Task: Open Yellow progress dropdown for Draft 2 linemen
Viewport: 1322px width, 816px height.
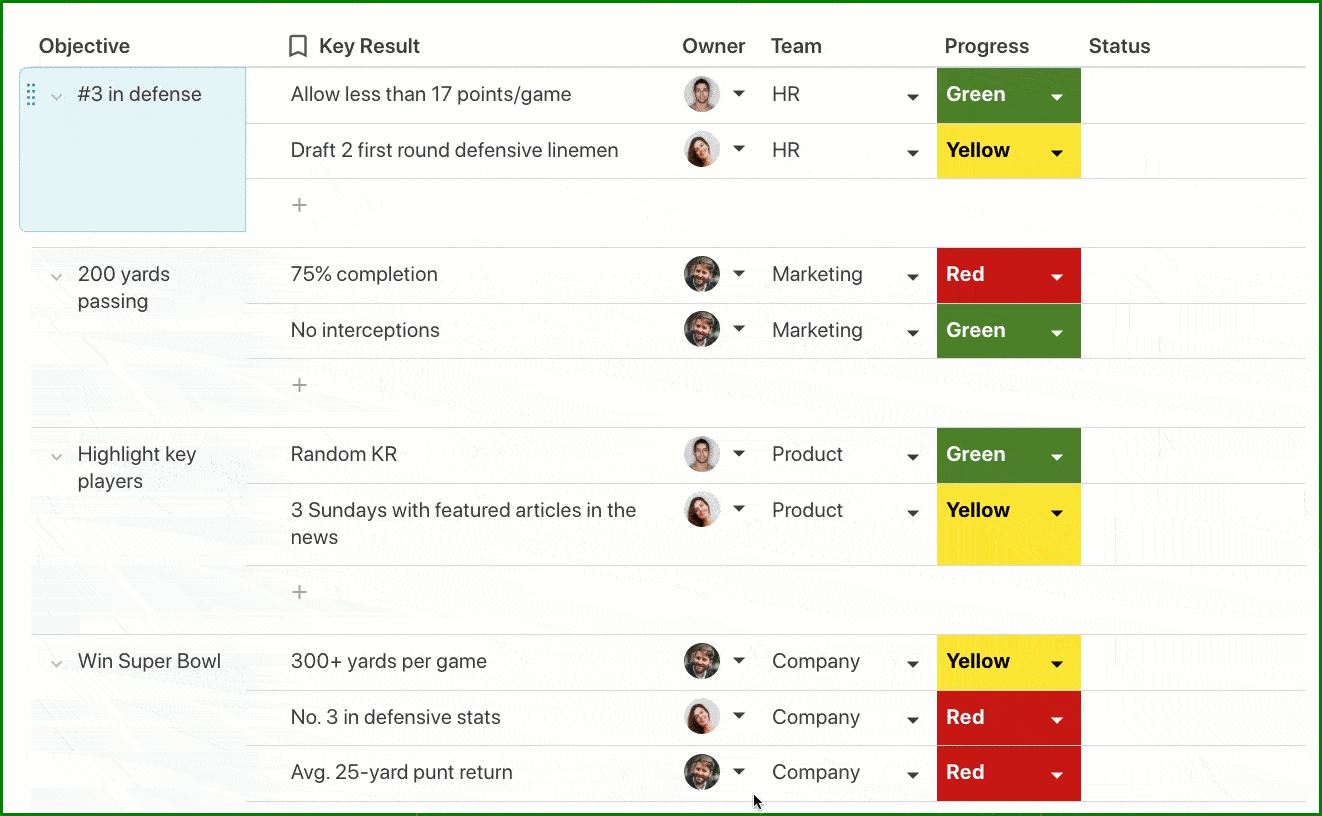Action: 1057,153
